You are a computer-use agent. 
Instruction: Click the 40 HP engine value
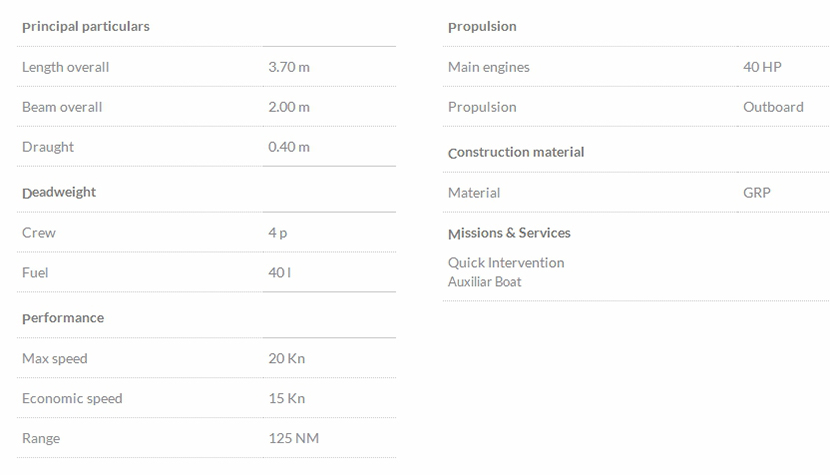[762, 67]
